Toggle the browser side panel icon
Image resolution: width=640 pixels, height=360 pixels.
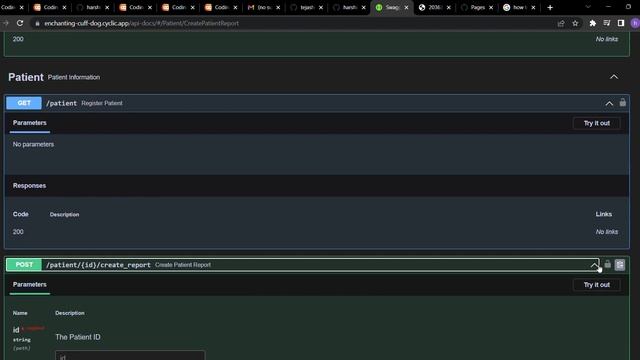click(x=621, y=24)
